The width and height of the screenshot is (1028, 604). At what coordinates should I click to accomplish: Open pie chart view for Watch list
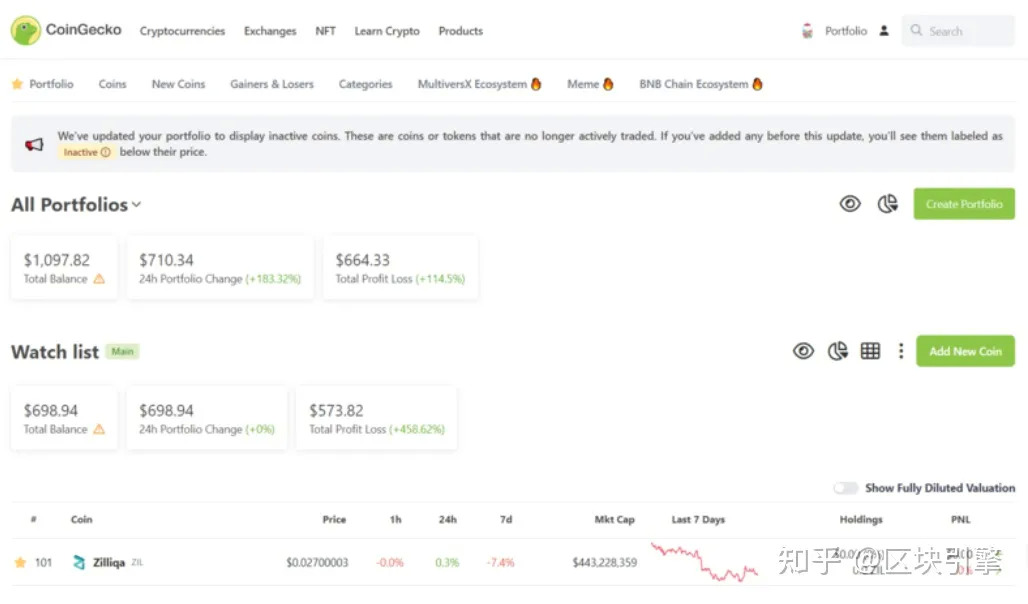point(837,351)
